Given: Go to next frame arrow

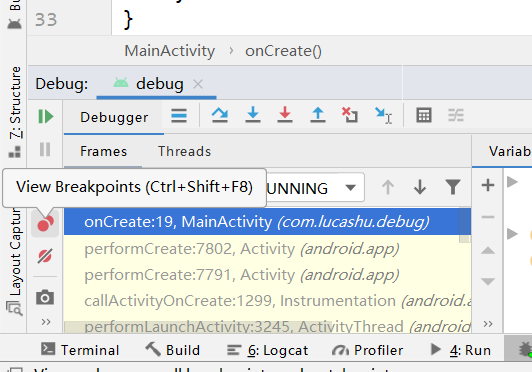Looking at the screenshot, I should (420, 187).
